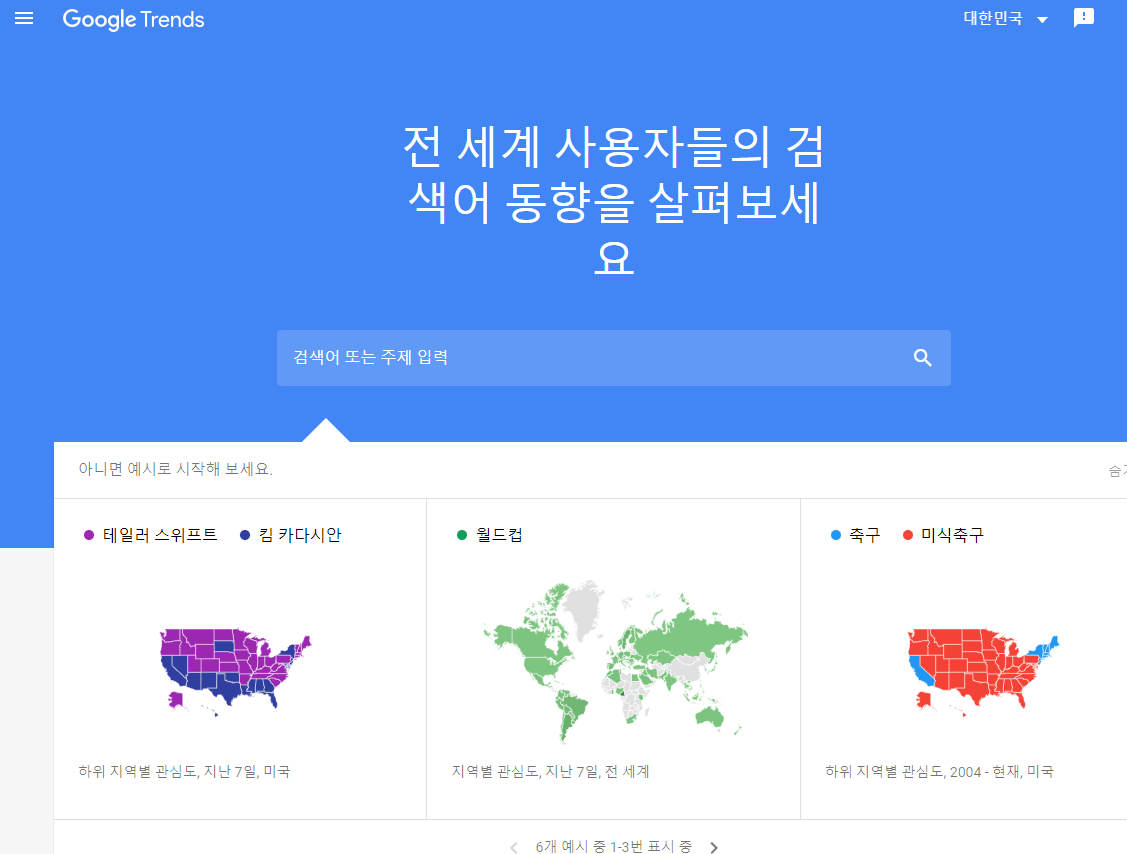Open the 대한민국 country dropdown
The height and width of the screenshot is (854, 1127).
(x=1005, y=19)
